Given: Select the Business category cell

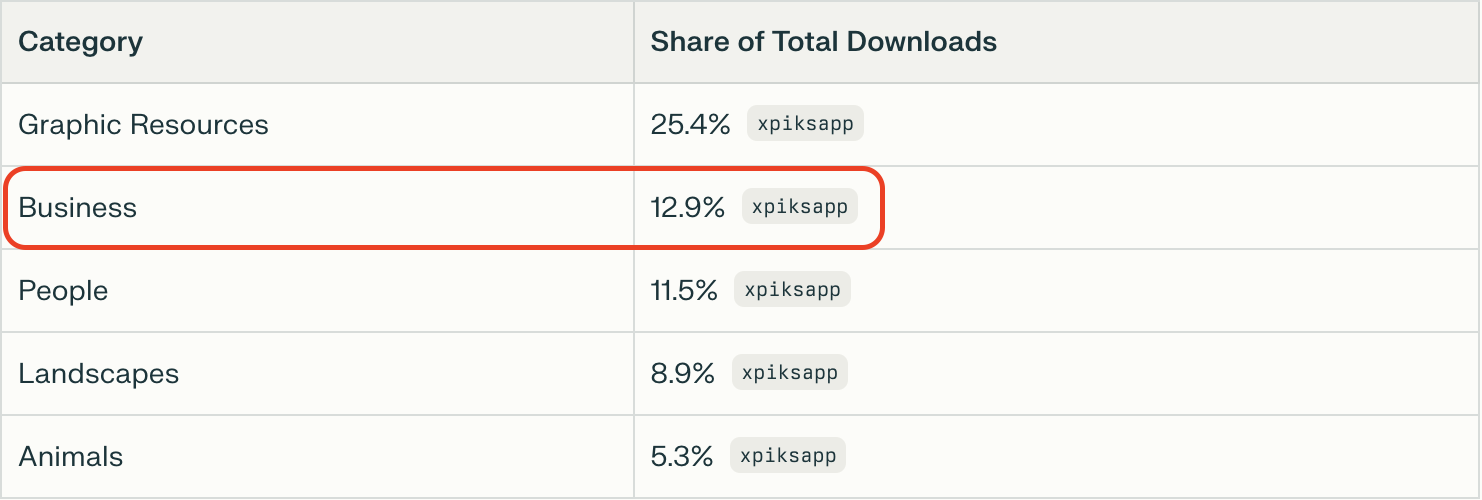Looking at the screenshot, I should [x=77, y=208].
